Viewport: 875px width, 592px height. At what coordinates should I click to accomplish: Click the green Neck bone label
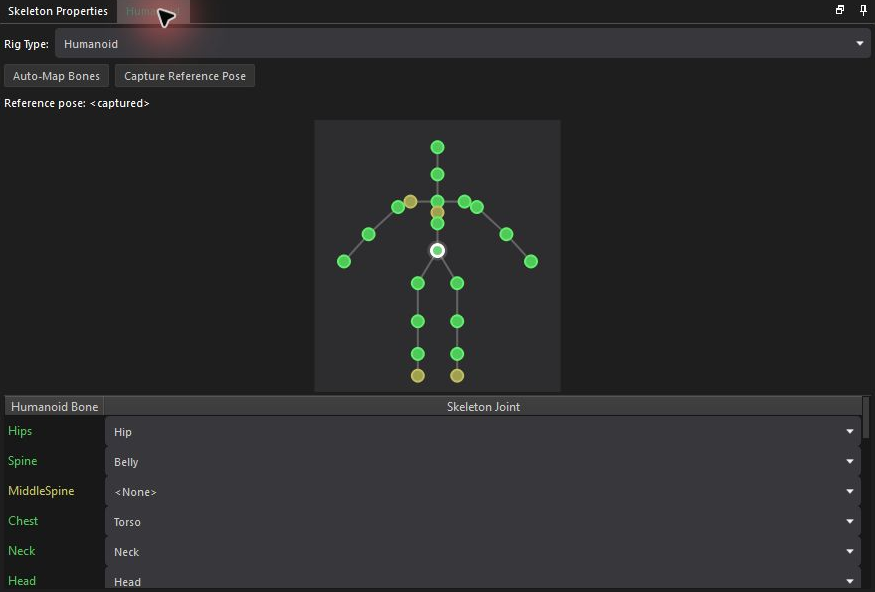[22, 551]
